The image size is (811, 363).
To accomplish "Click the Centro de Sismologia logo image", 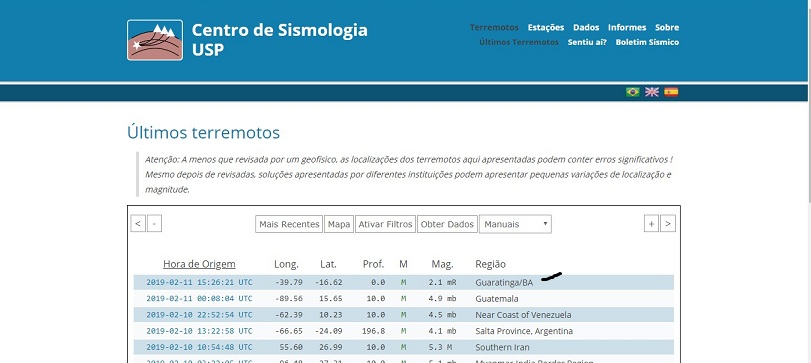I will (x=155, y=40).
